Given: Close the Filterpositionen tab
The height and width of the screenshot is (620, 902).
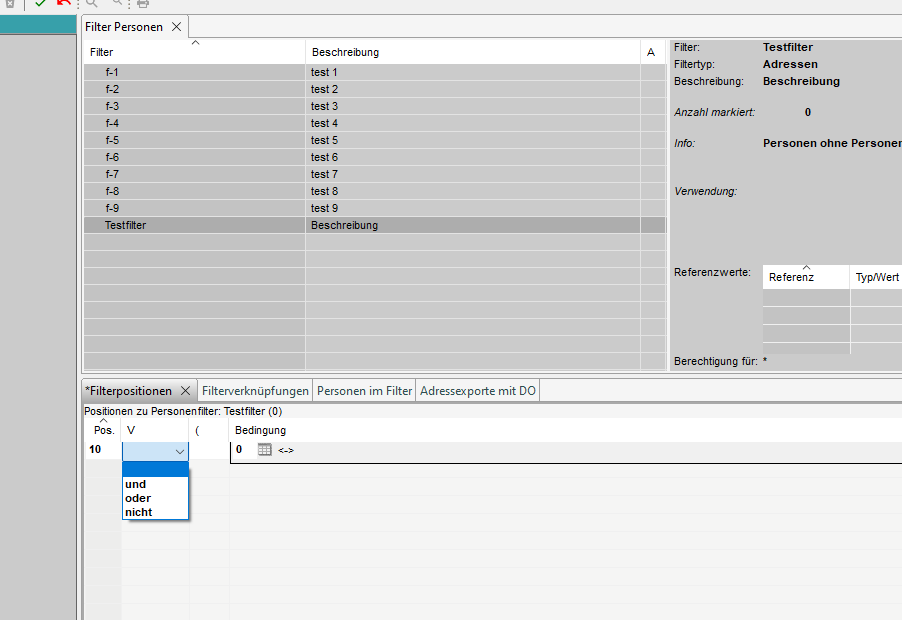Looking at the screenshot, I should click(185, 391).
